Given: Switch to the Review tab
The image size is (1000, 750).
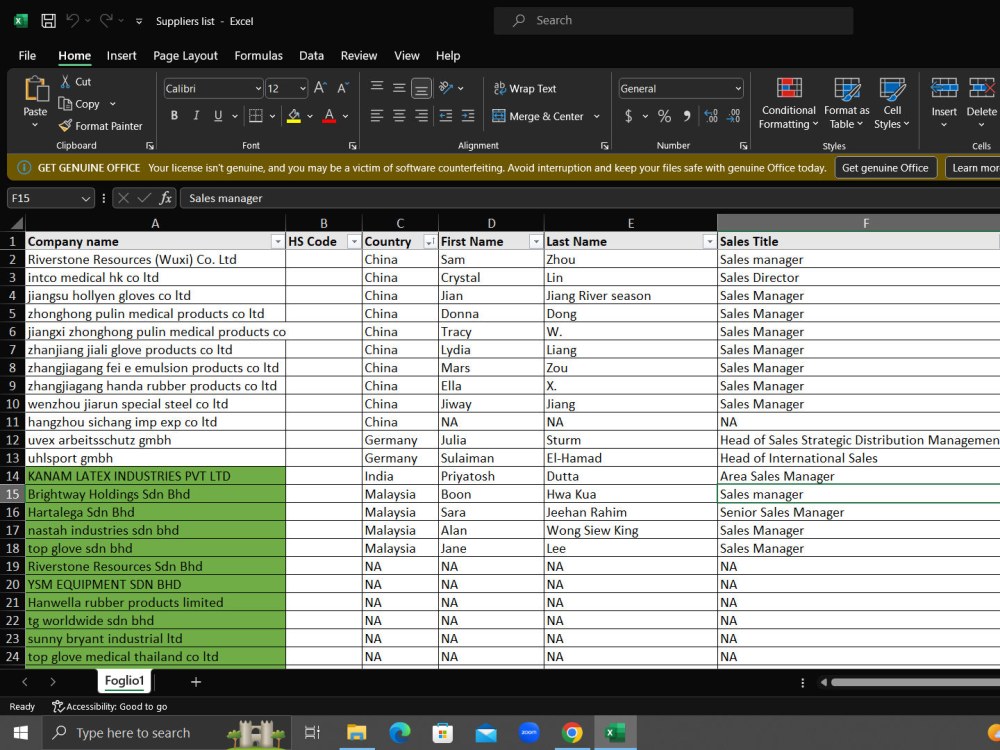Looking at the screenshot, I should click(358, 55).
